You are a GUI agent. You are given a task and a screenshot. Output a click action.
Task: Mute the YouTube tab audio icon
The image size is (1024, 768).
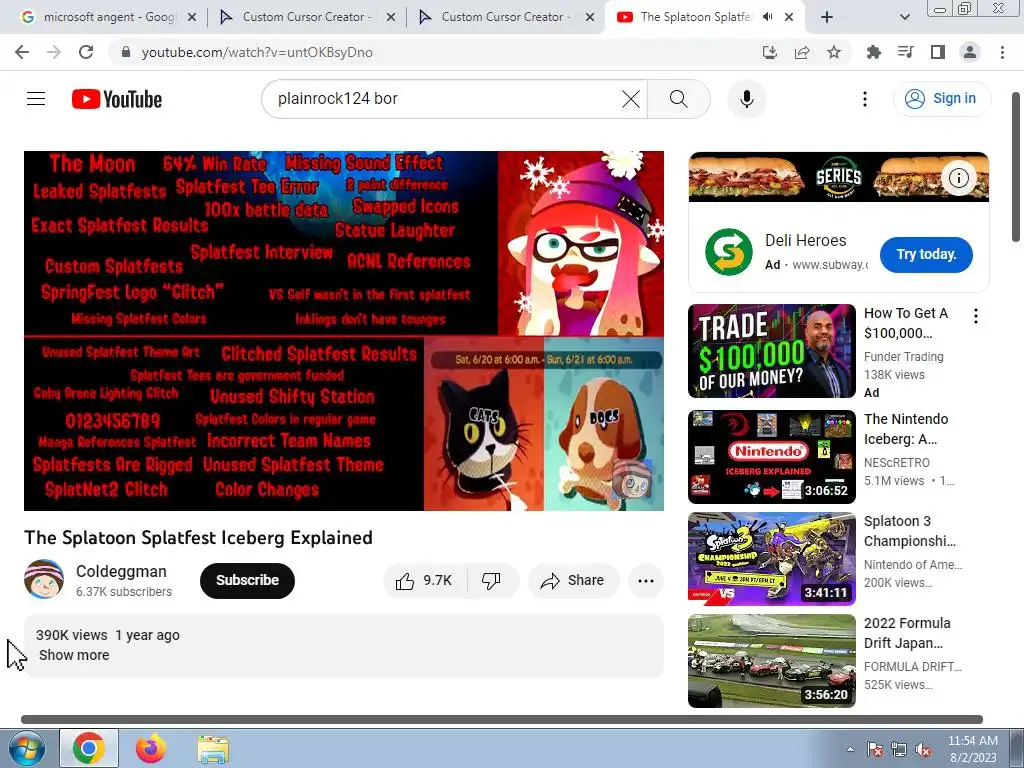pyautogui.click(x=768, y=17)
